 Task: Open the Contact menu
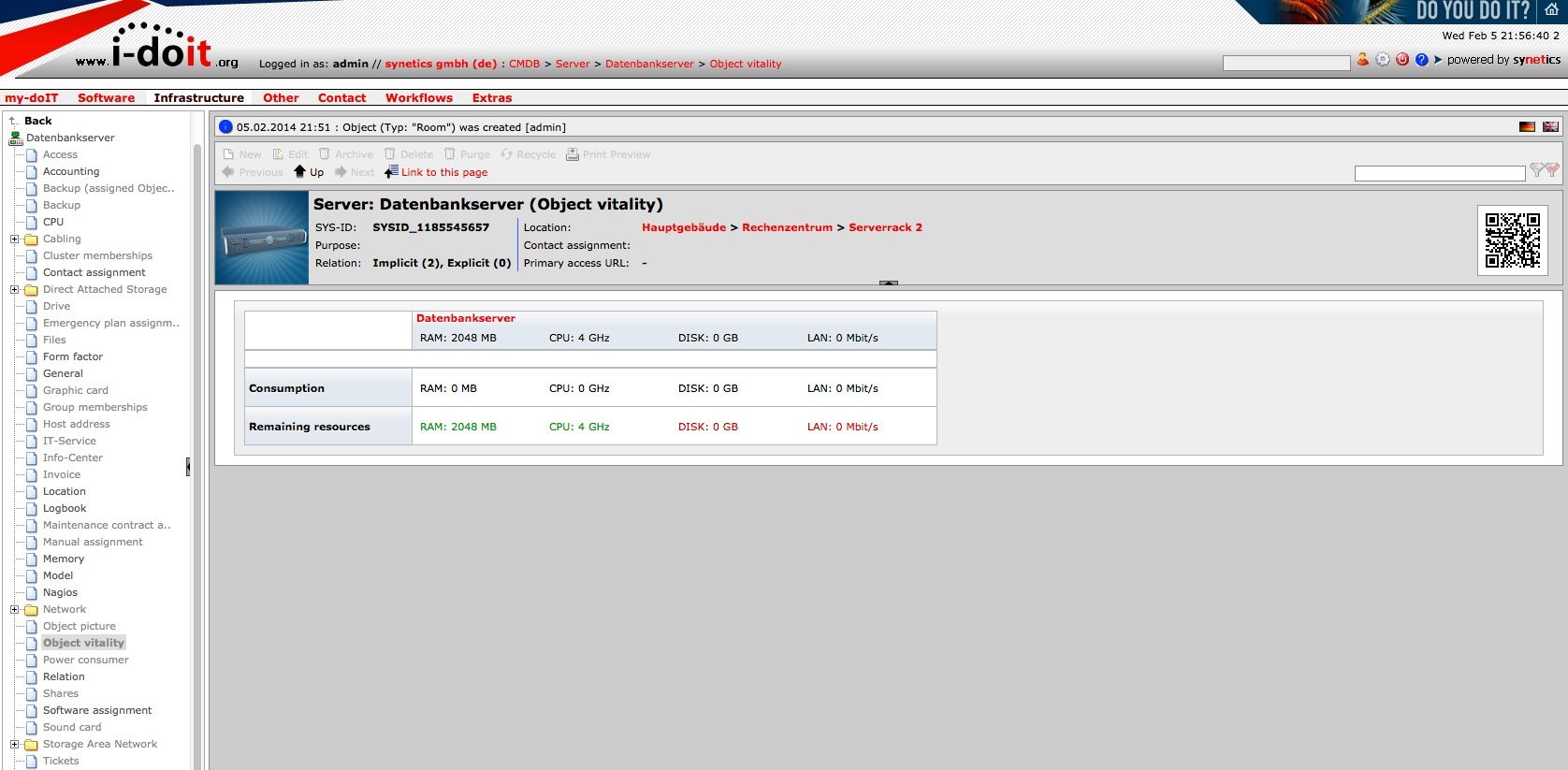(x=341, y=97)
